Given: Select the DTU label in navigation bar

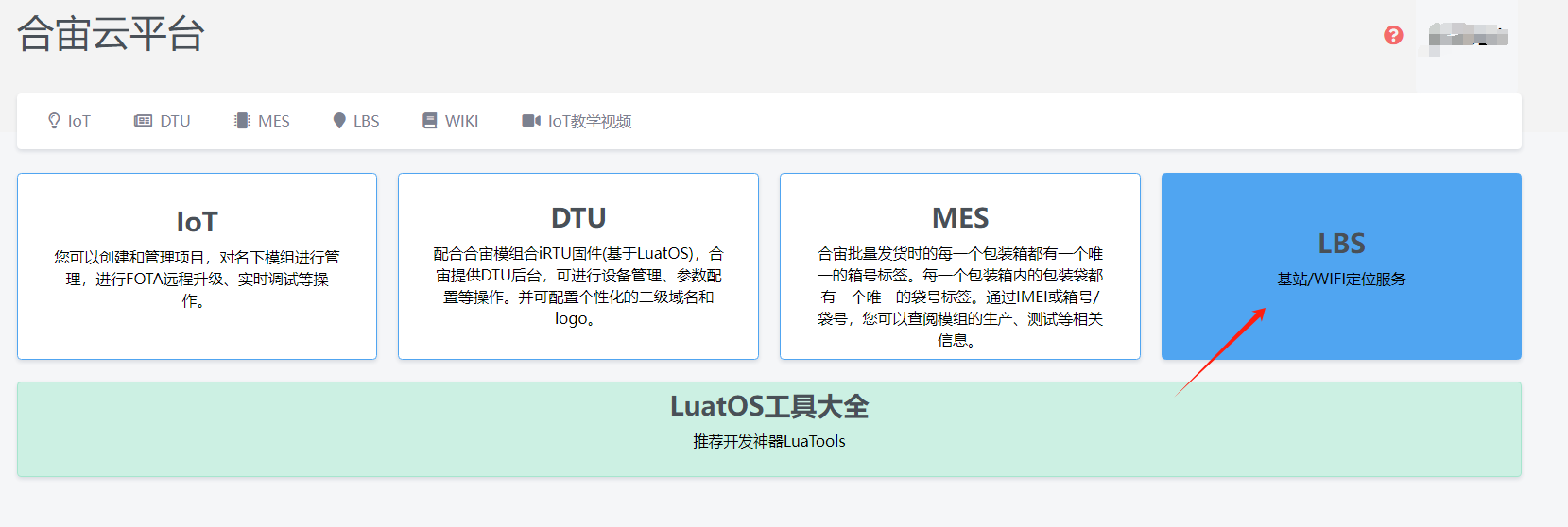Looking at the screenshot, I should [175, 121].
